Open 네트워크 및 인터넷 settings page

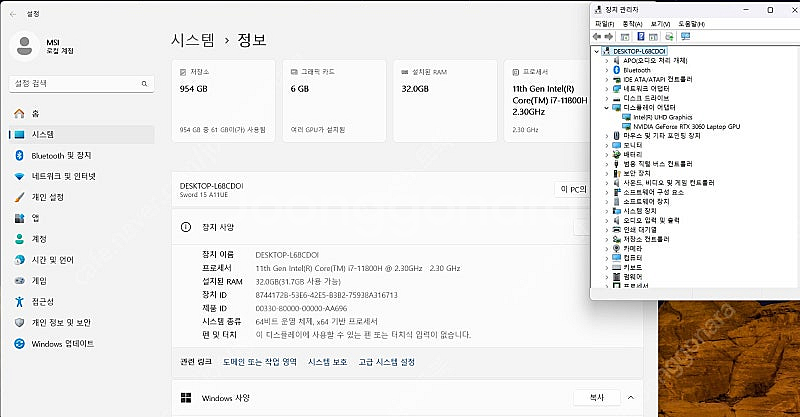pos(82,177)
